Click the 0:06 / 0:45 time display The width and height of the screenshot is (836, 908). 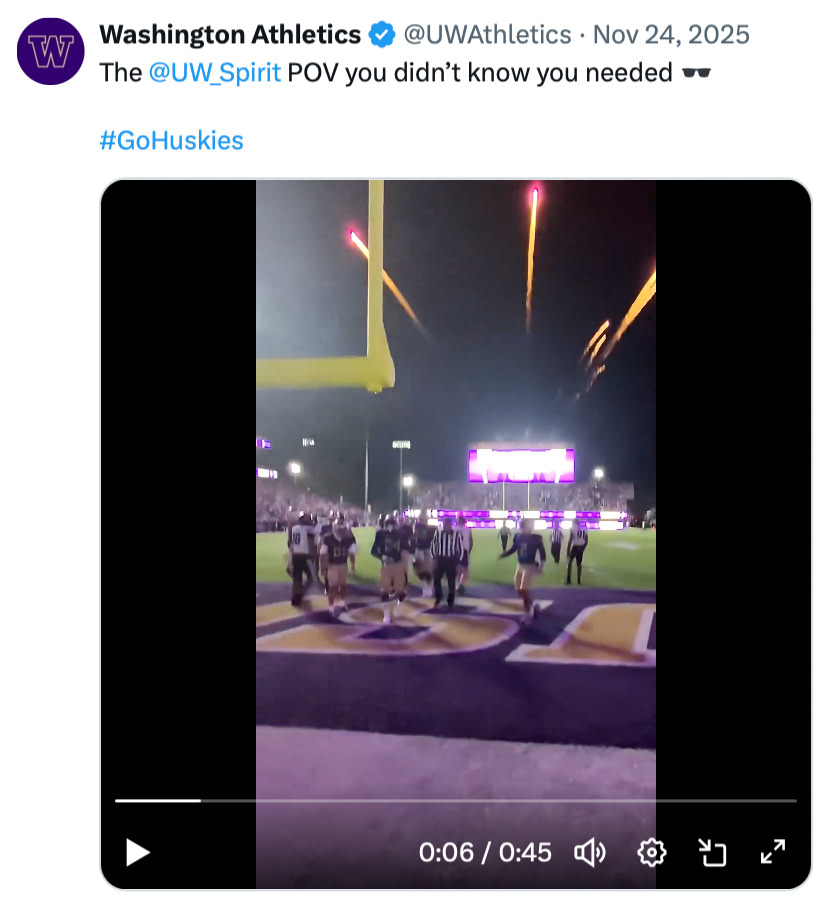pyautogui.click(x=485, y=852)
